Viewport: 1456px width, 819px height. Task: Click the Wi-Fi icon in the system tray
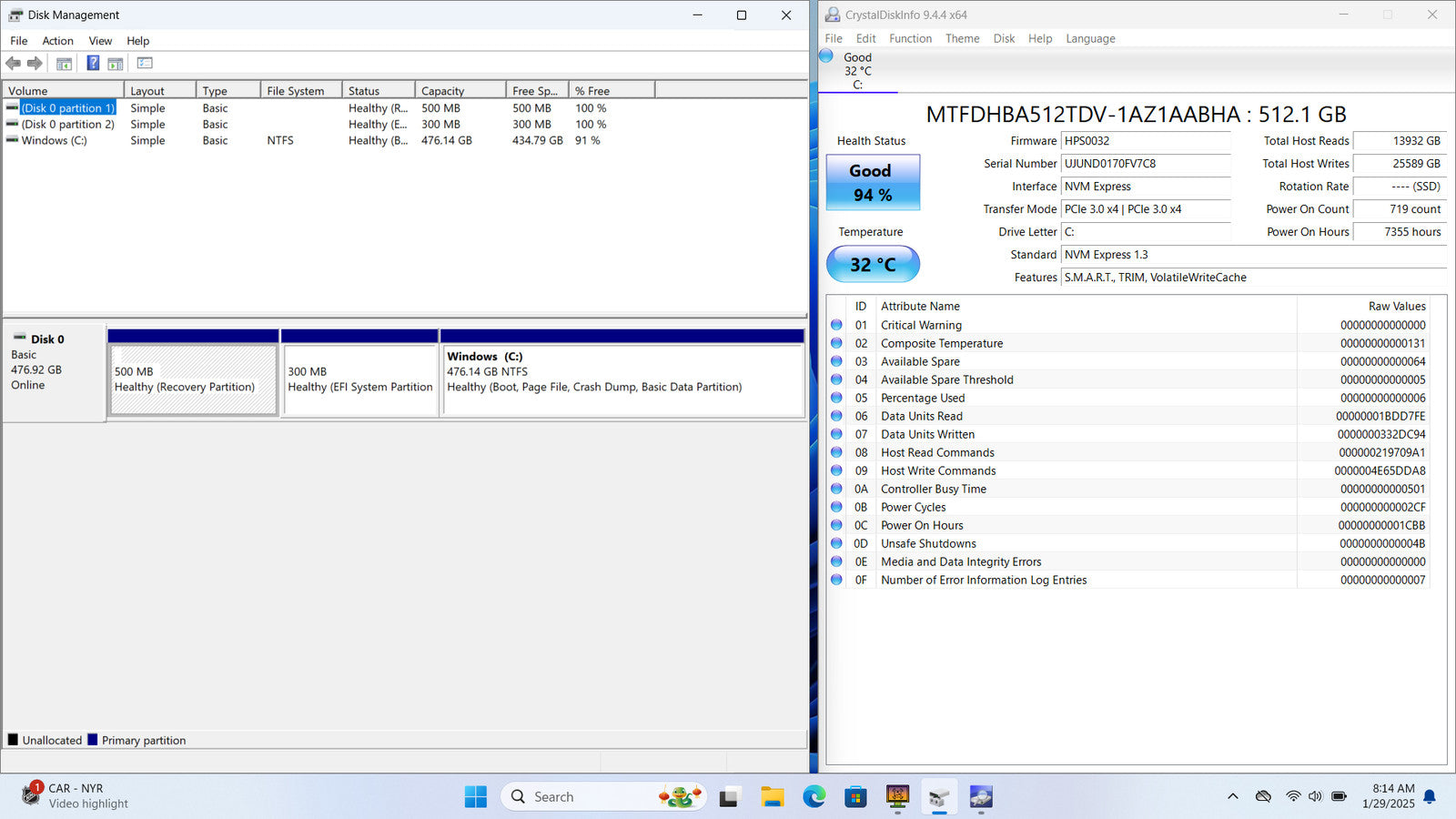point(1293,796)
